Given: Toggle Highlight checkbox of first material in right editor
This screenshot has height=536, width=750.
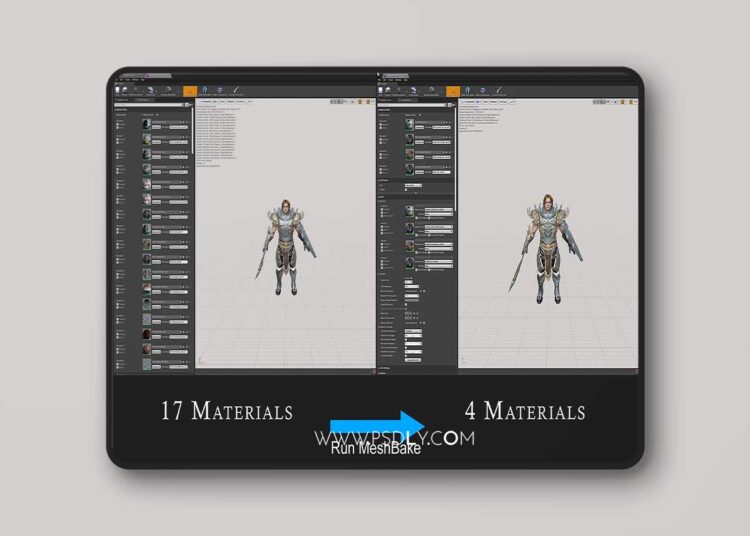Looking at the screenshot, I should (382, 122).
